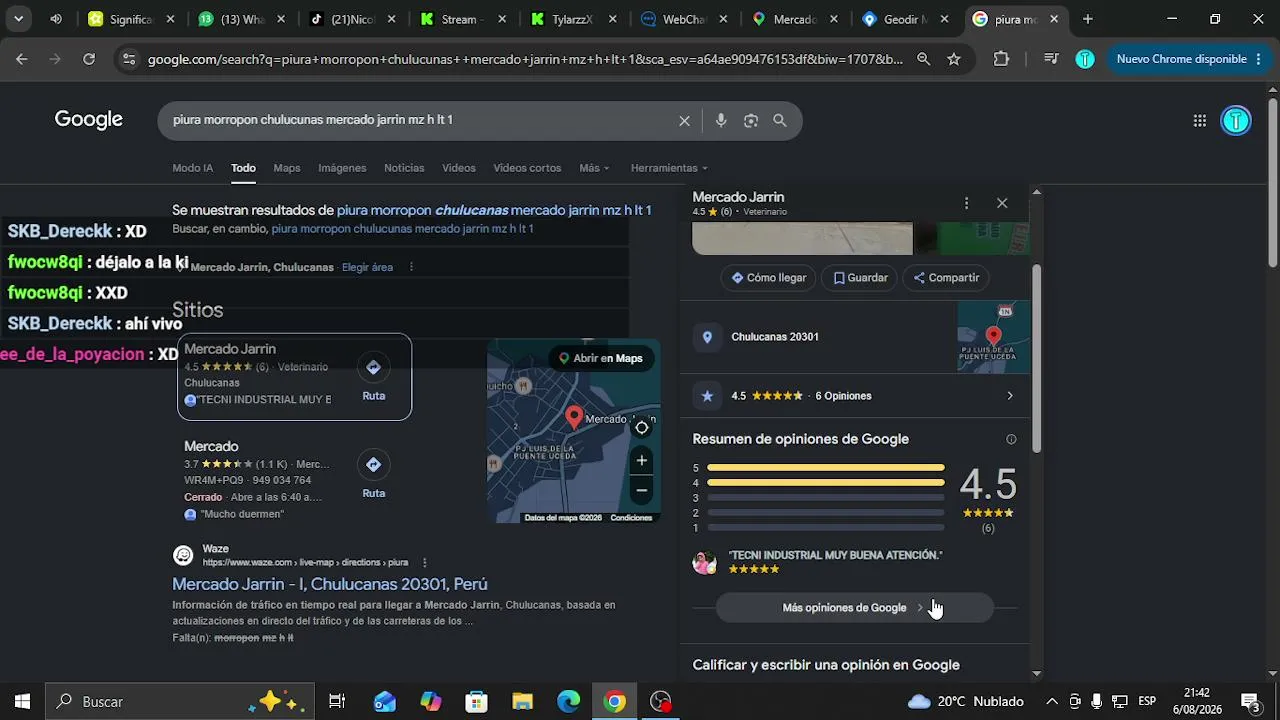Clear the Google search box text

coord(684,121)
